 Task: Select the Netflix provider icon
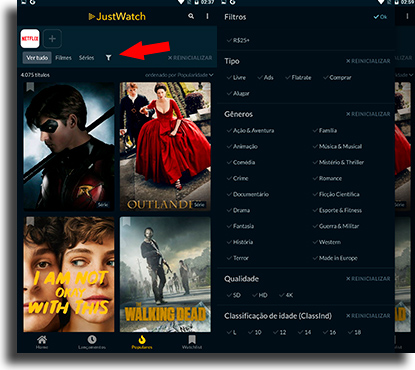(x=30, y=39)
